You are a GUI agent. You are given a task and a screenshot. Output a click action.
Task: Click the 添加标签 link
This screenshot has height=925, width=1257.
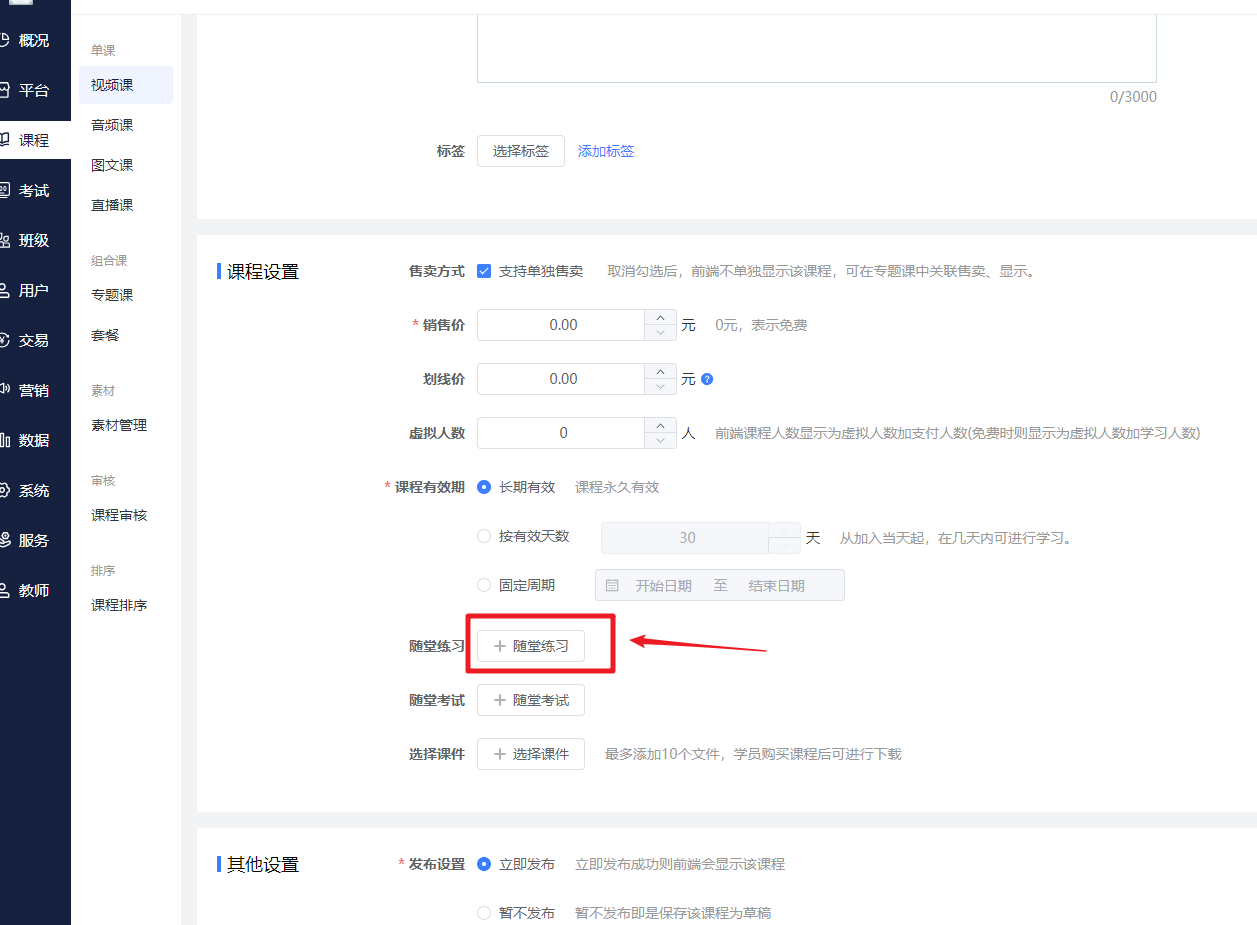pos(606,151)
